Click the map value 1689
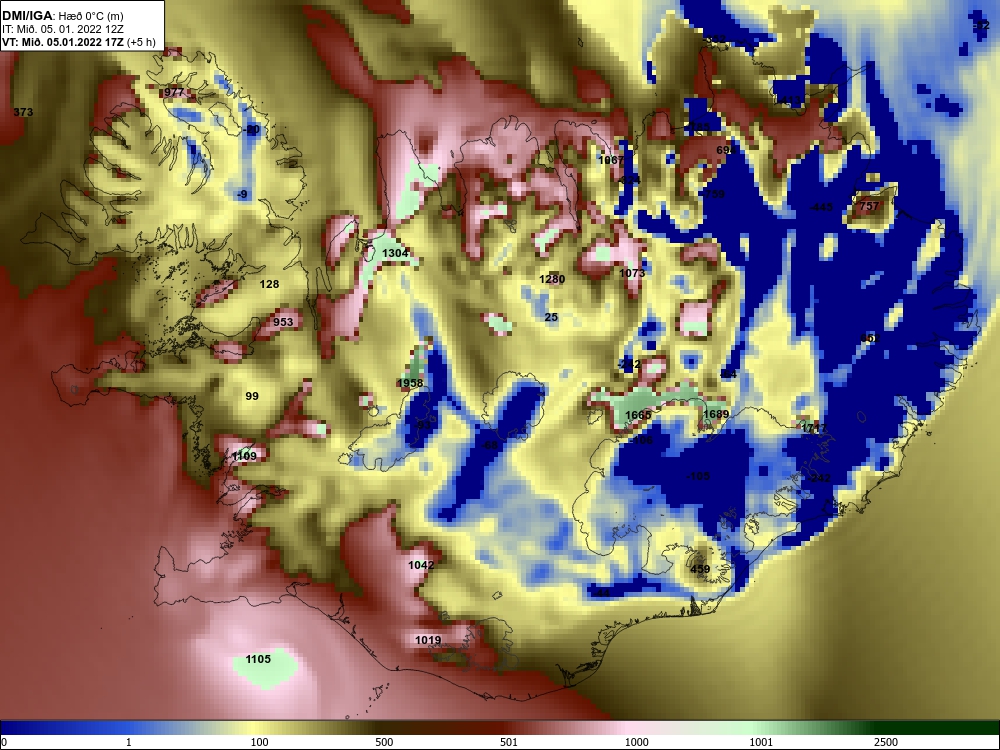Viewport: 1000px width, 750px height. tap(716, 415)
